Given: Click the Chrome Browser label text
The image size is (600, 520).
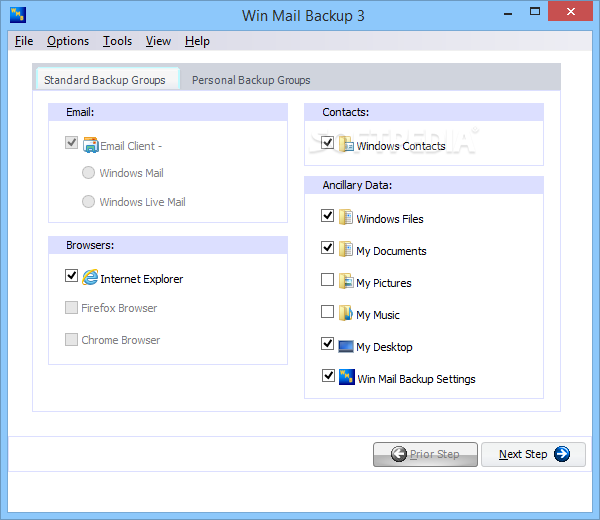Looking at the screenshot, I should click(121, 340).
